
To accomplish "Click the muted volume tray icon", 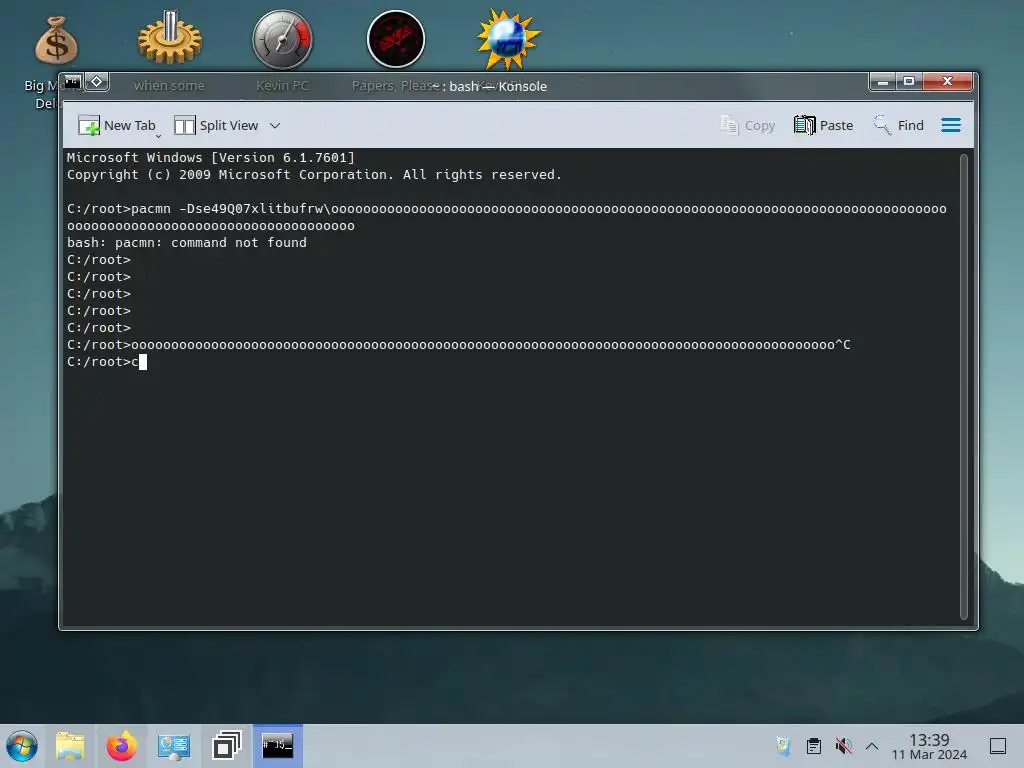I will click(x=843, y=746).
